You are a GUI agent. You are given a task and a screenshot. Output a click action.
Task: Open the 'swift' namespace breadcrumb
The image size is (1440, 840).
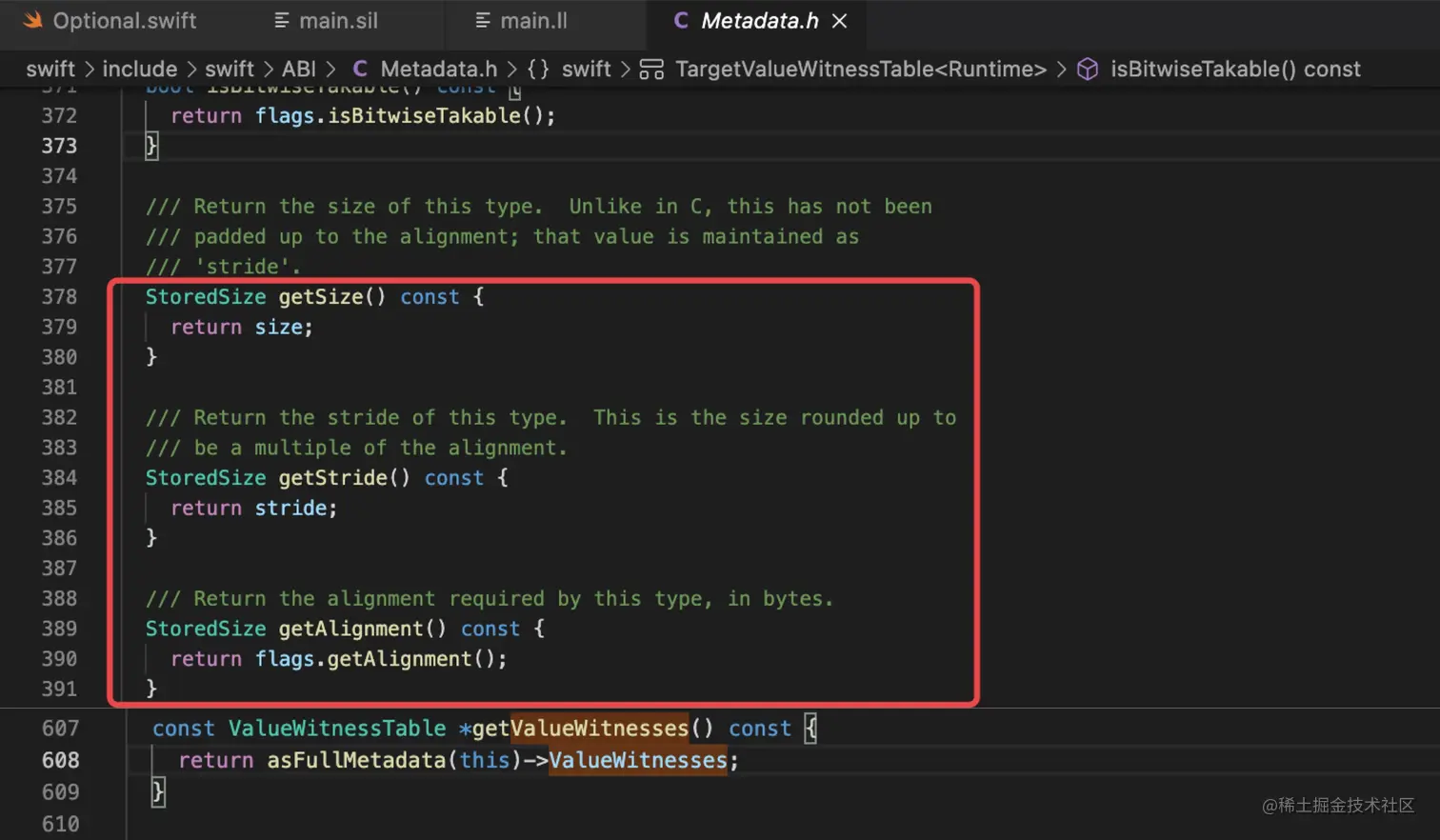pos(586,69)
